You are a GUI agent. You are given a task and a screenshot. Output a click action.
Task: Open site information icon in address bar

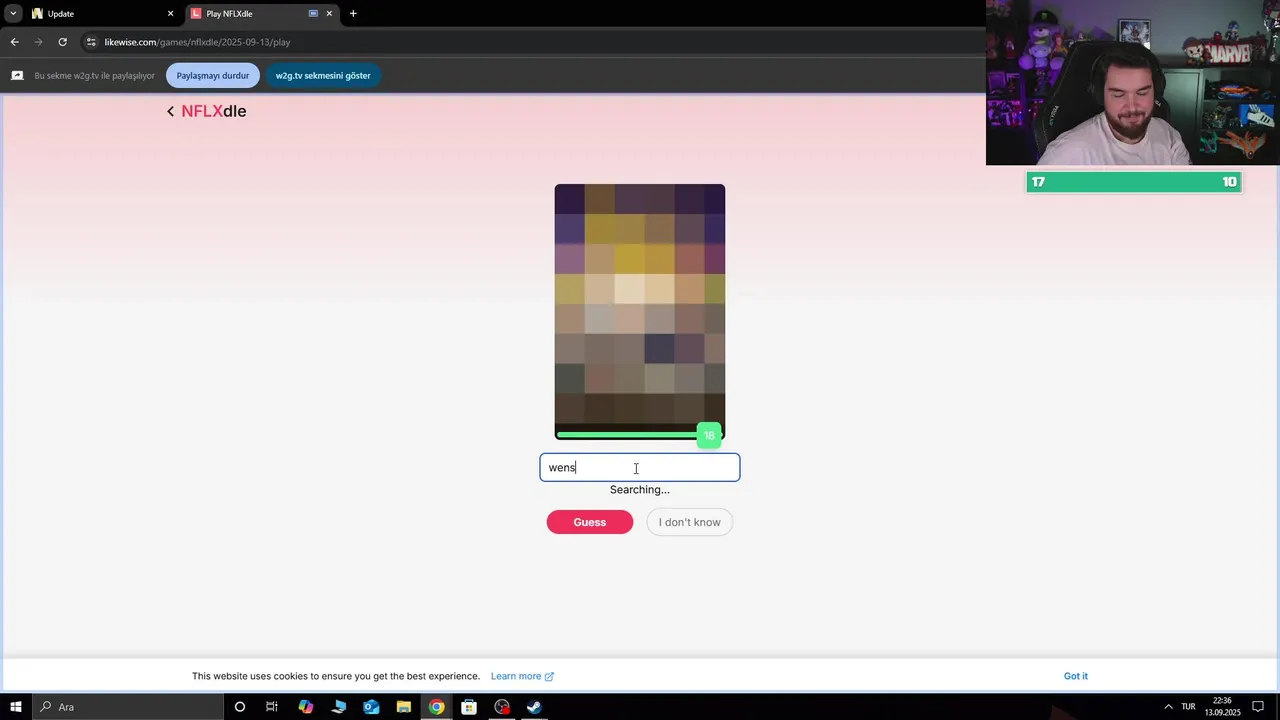tap(91, 42)
